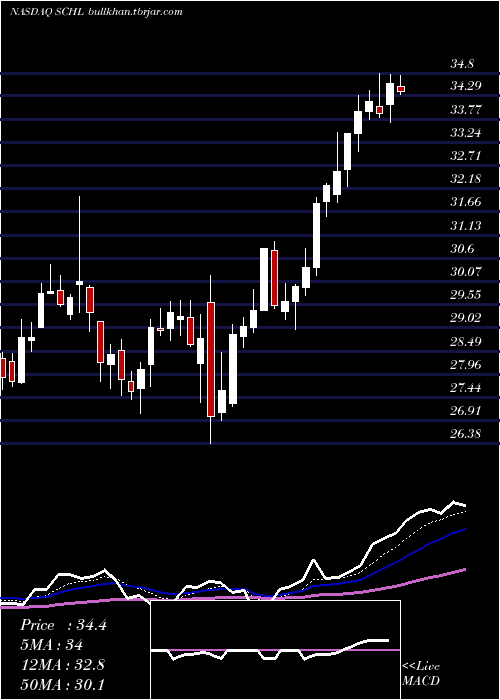Click the 32.18 price axis label
Screen dimensions: 500x700
[x=466, y=179]
